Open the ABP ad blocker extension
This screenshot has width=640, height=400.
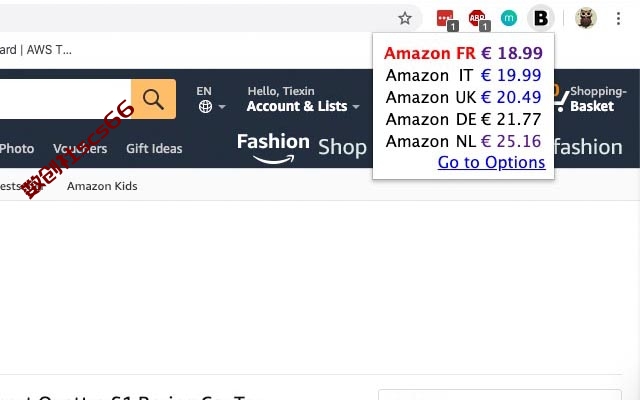click(x=478, y=19)
